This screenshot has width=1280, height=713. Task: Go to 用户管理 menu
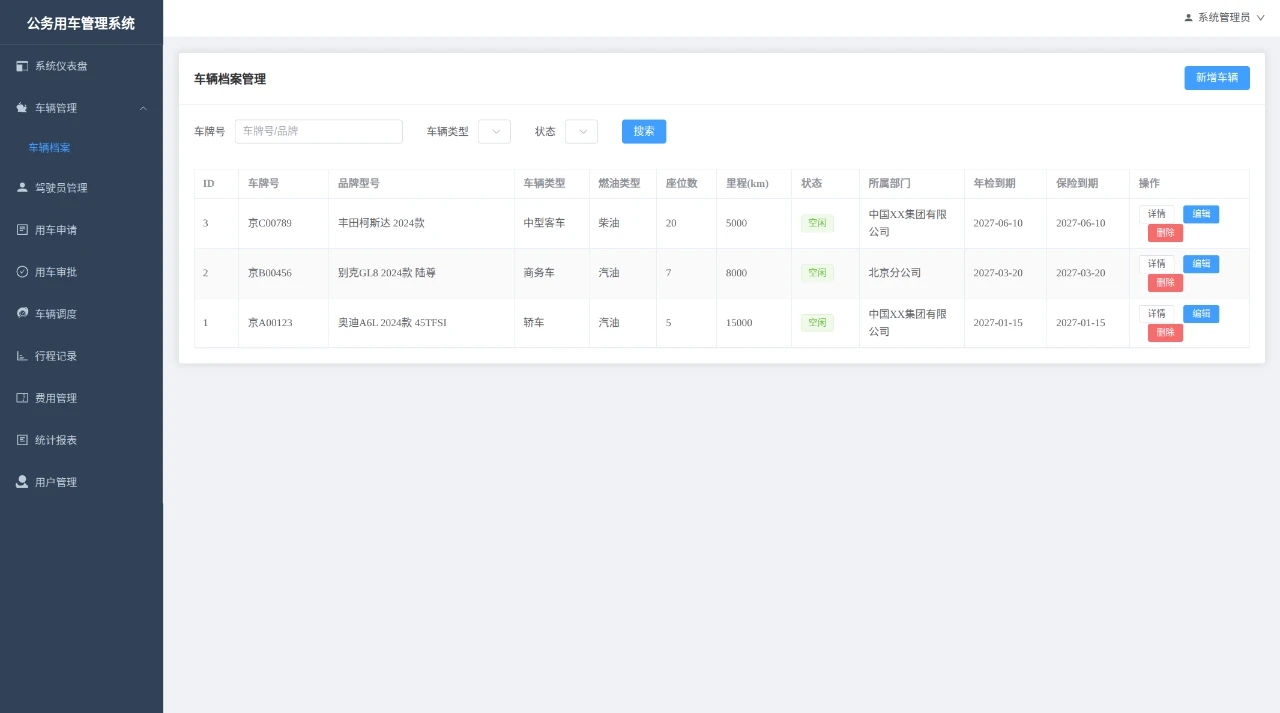pos(81,482)
